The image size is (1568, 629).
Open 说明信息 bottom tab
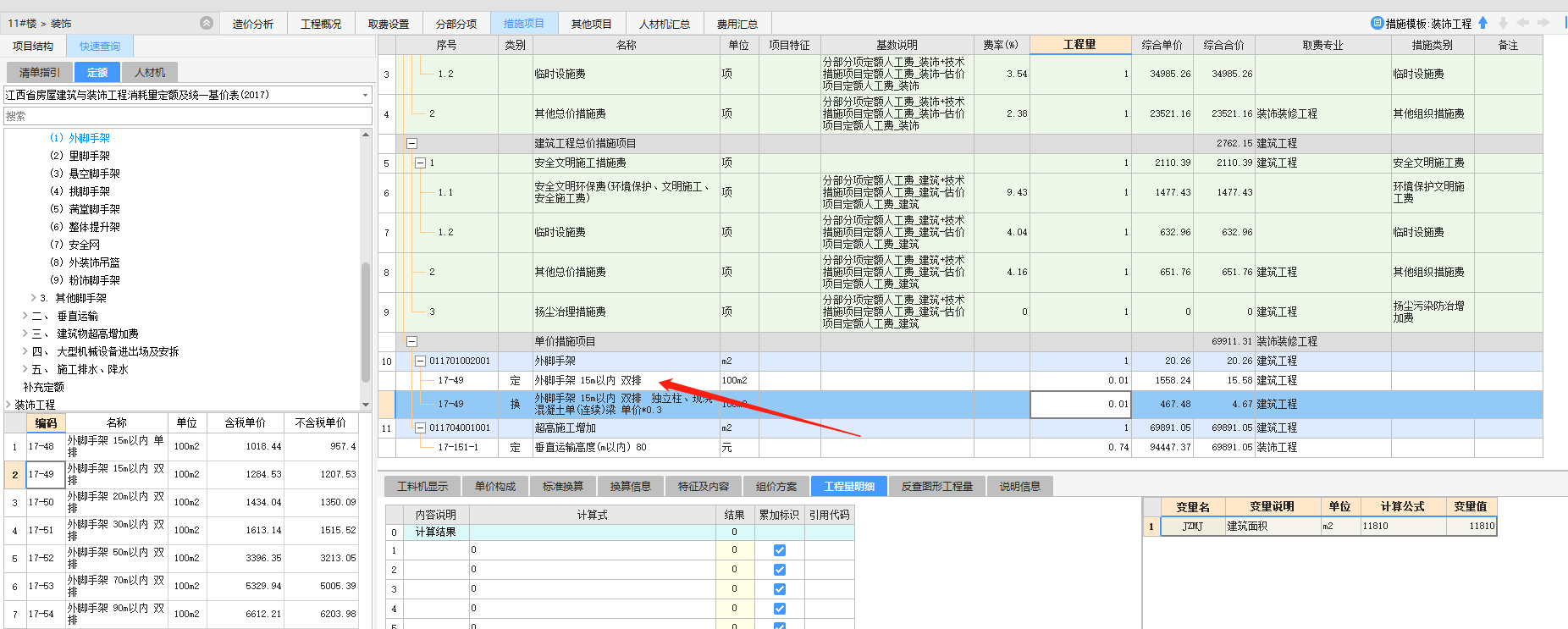1020,486
